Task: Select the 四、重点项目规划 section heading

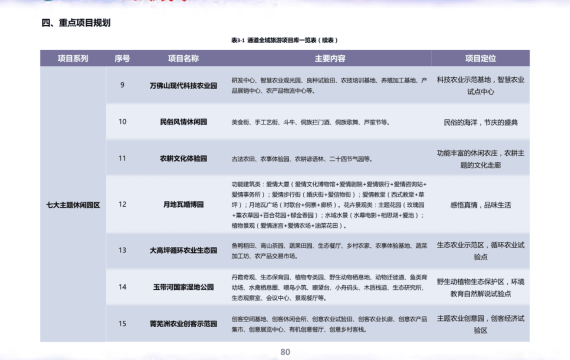Action: pyautogui.click(x=76, y=23)
